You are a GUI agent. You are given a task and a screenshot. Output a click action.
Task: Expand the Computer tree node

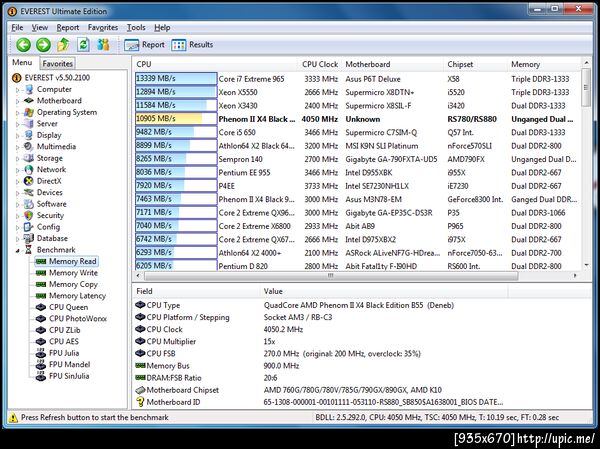click(x=18, y=90)
